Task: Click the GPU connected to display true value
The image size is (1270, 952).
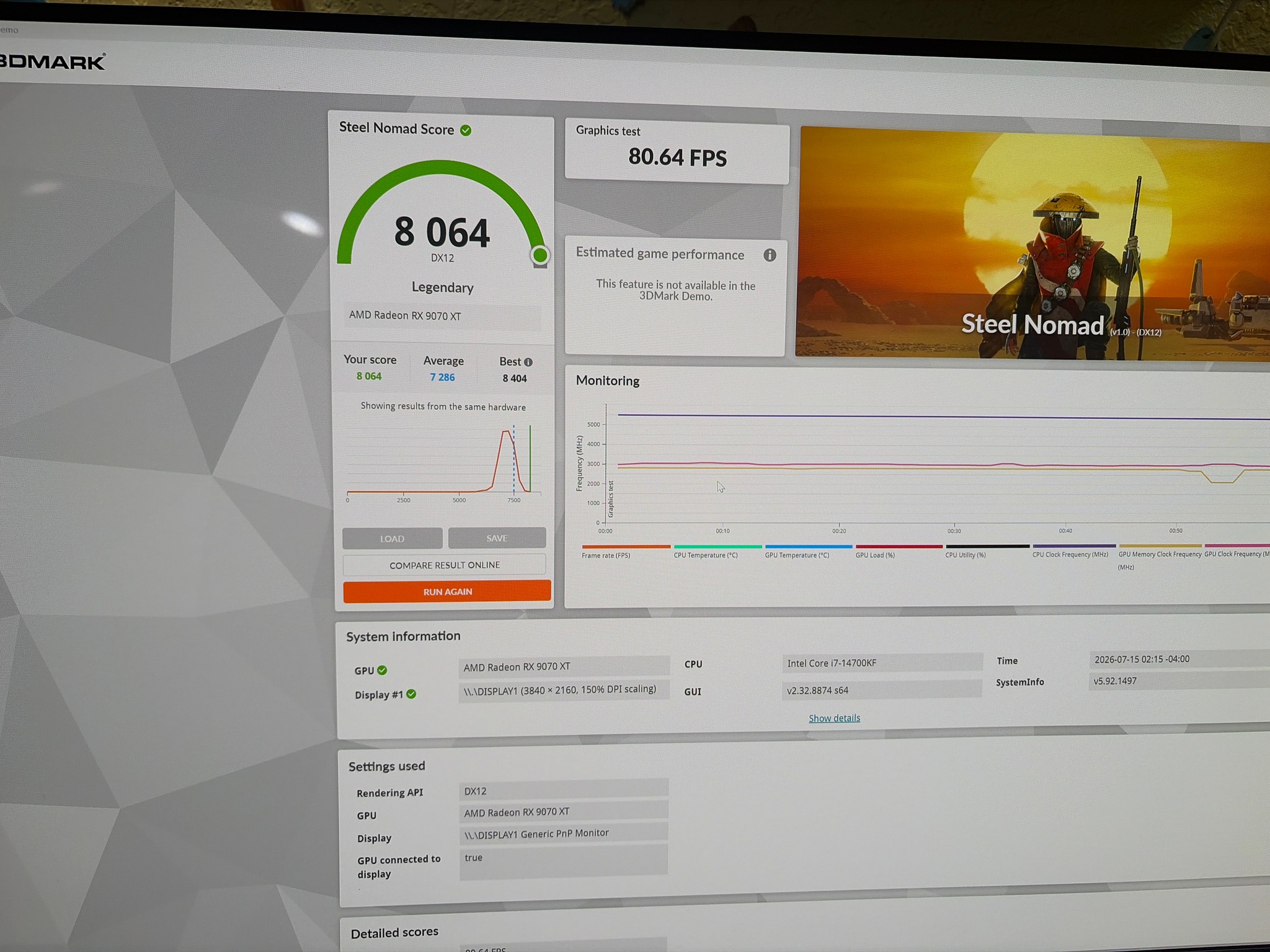Action: (x=564, y=862)
